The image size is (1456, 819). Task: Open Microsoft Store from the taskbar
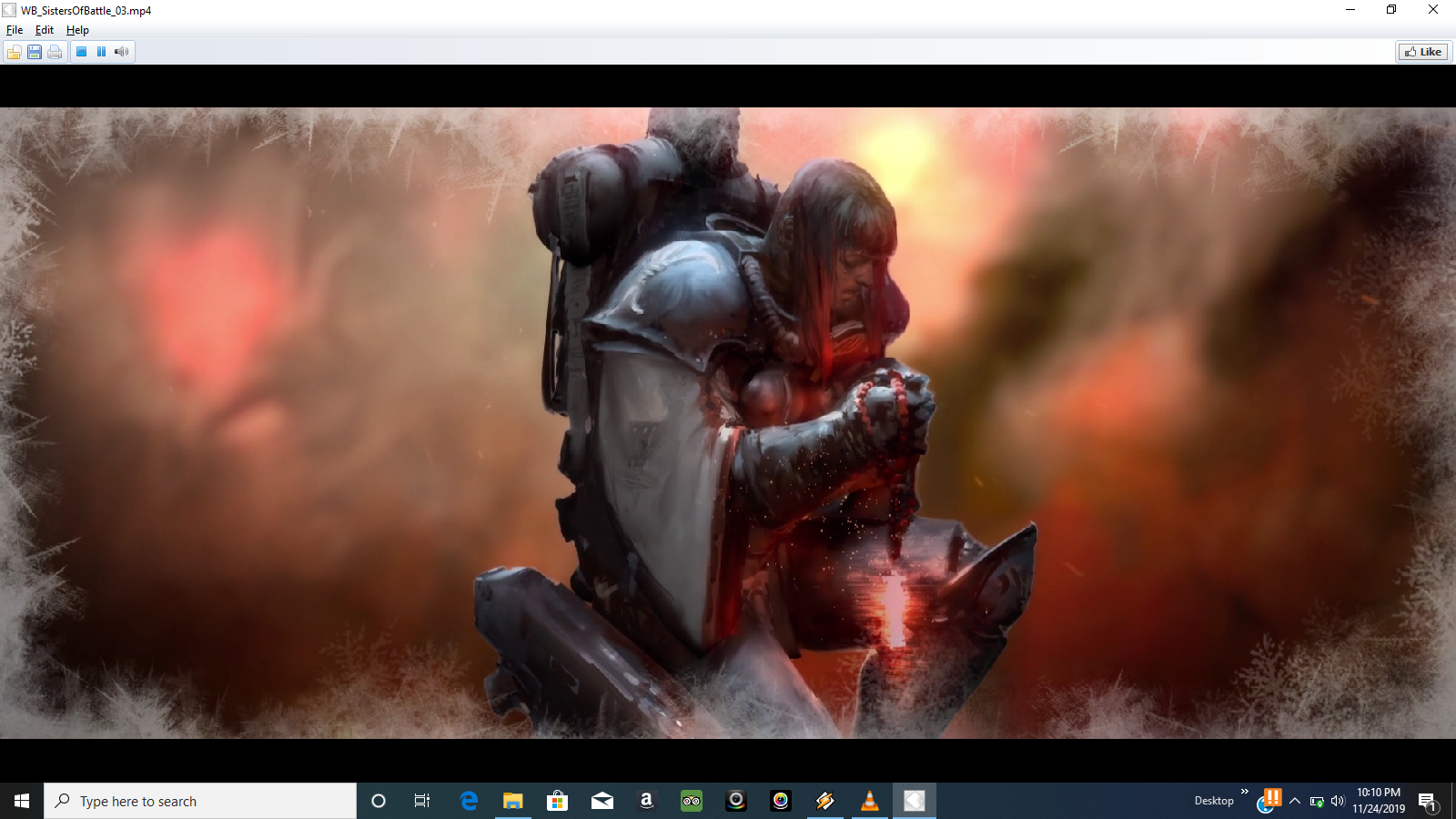[558, 801]
